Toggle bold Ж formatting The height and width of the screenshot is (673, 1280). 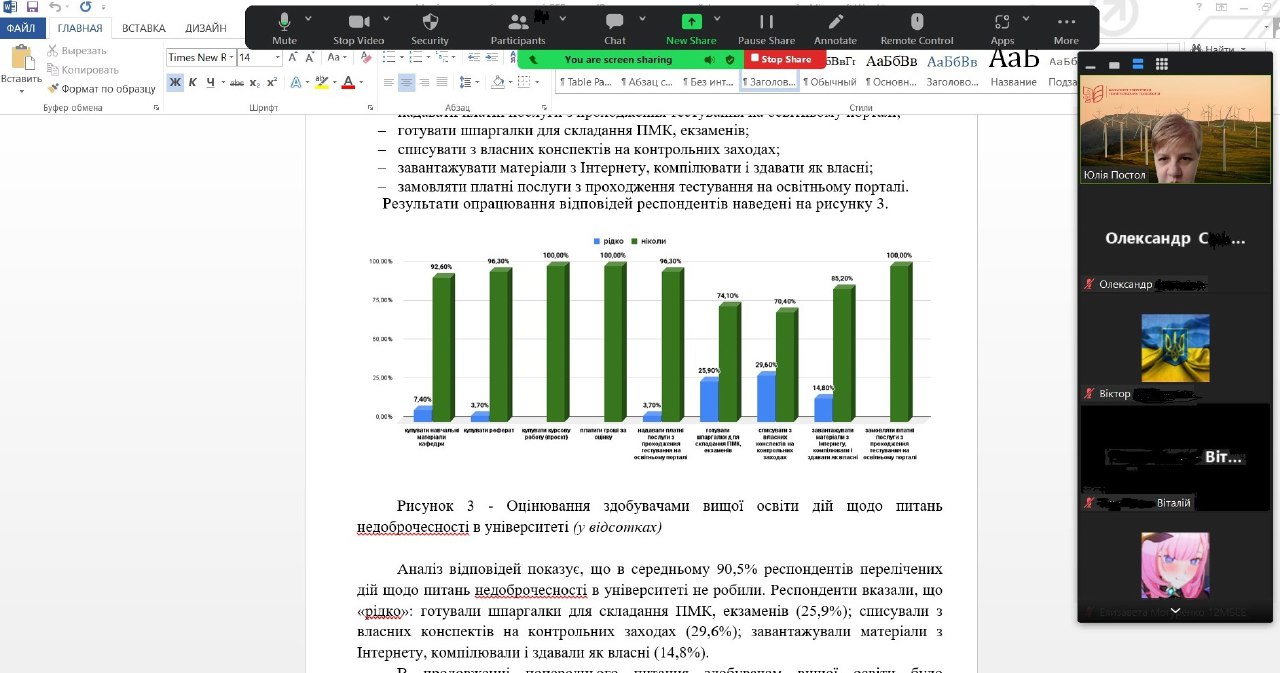click(x=175, y=82)
